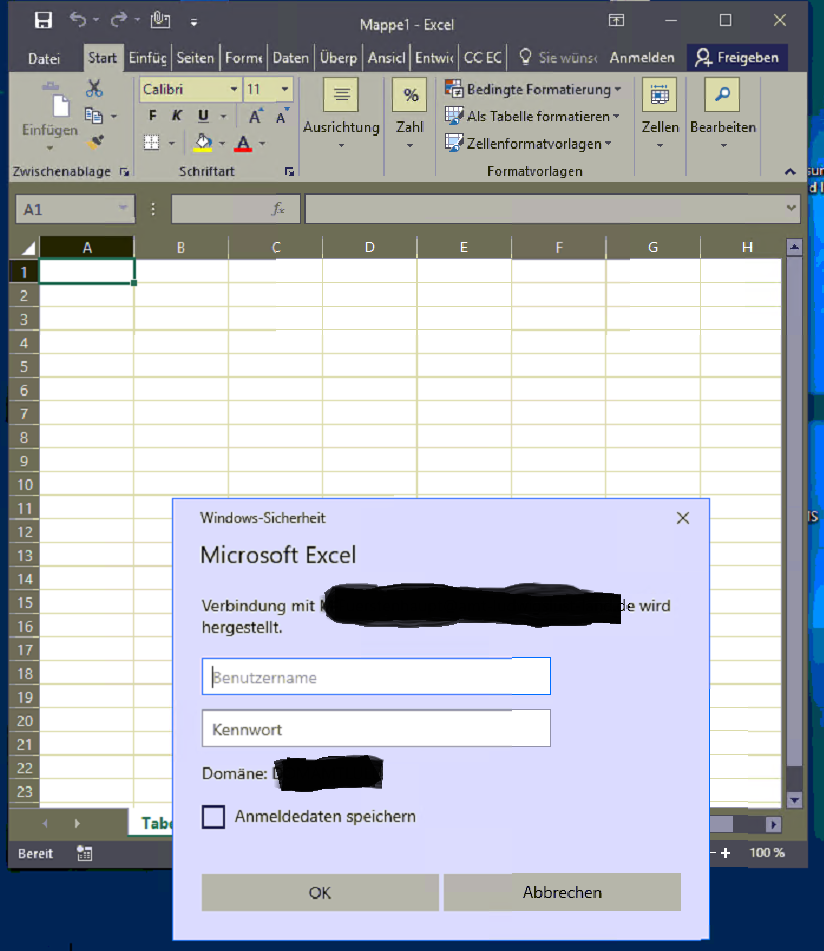
Task: Click the Freigeben share button
Action: [737, 58]
